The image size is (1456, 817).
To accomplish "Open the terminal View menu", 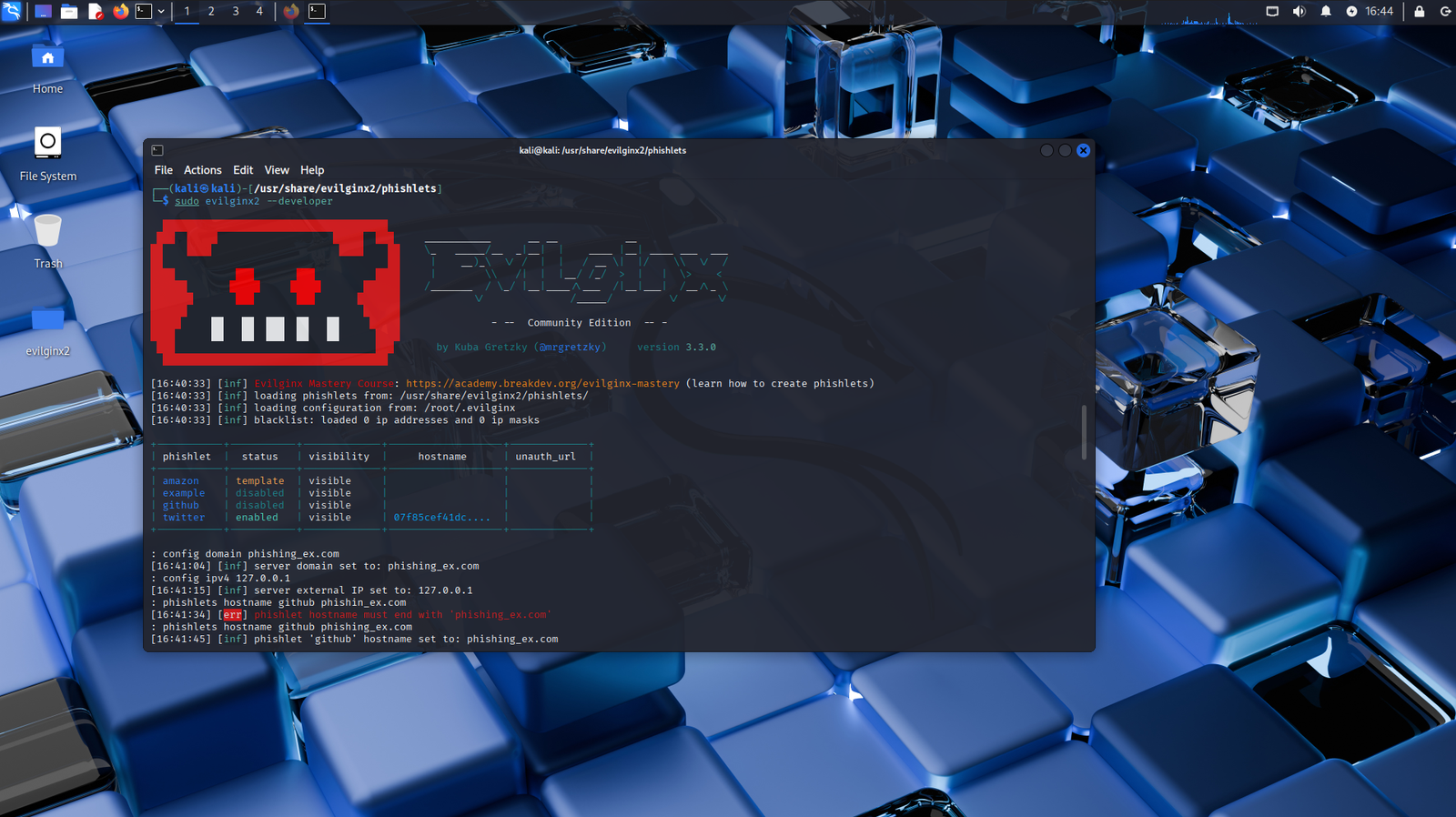I will click(277, 170).
